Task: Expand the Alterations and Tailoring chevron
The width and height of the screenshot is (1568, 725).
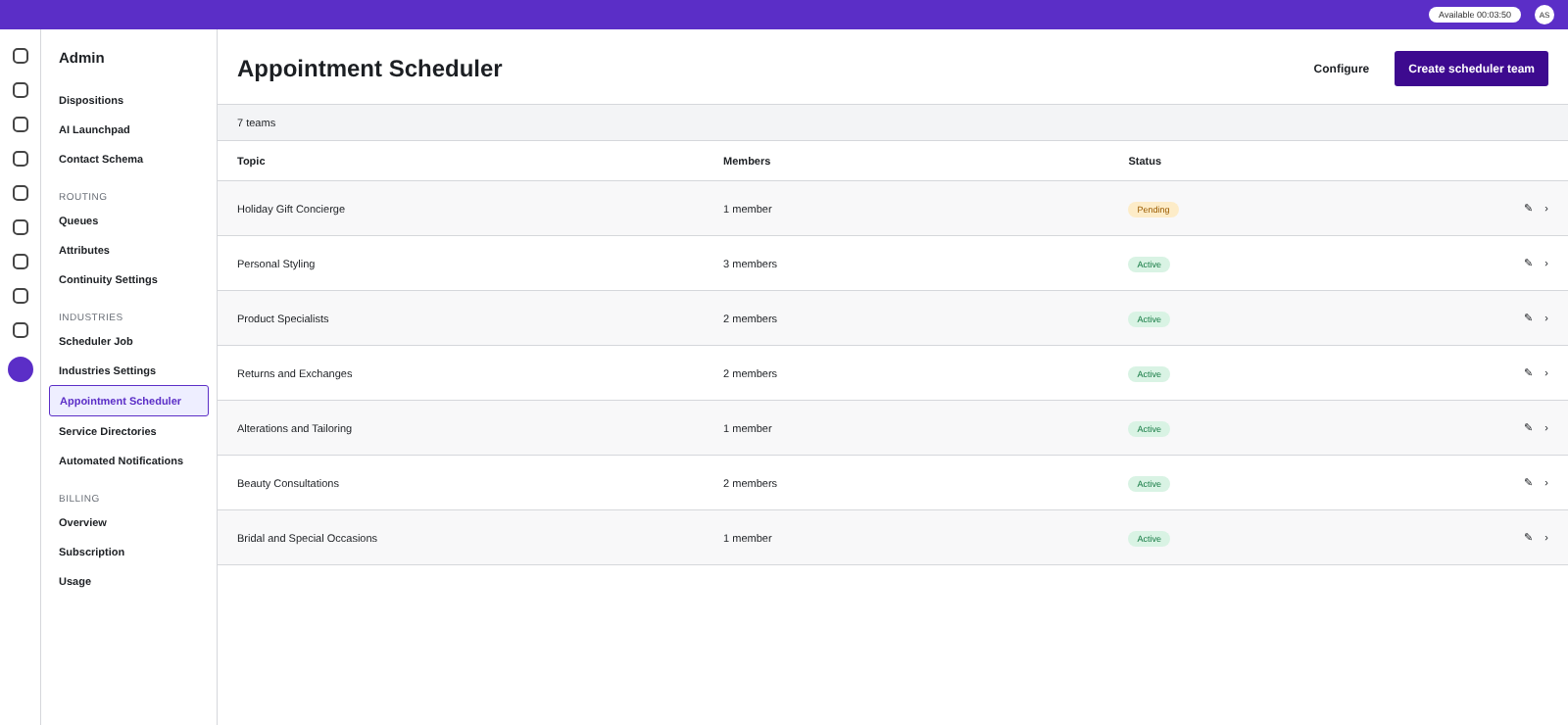Action: tap(1546, 428)
